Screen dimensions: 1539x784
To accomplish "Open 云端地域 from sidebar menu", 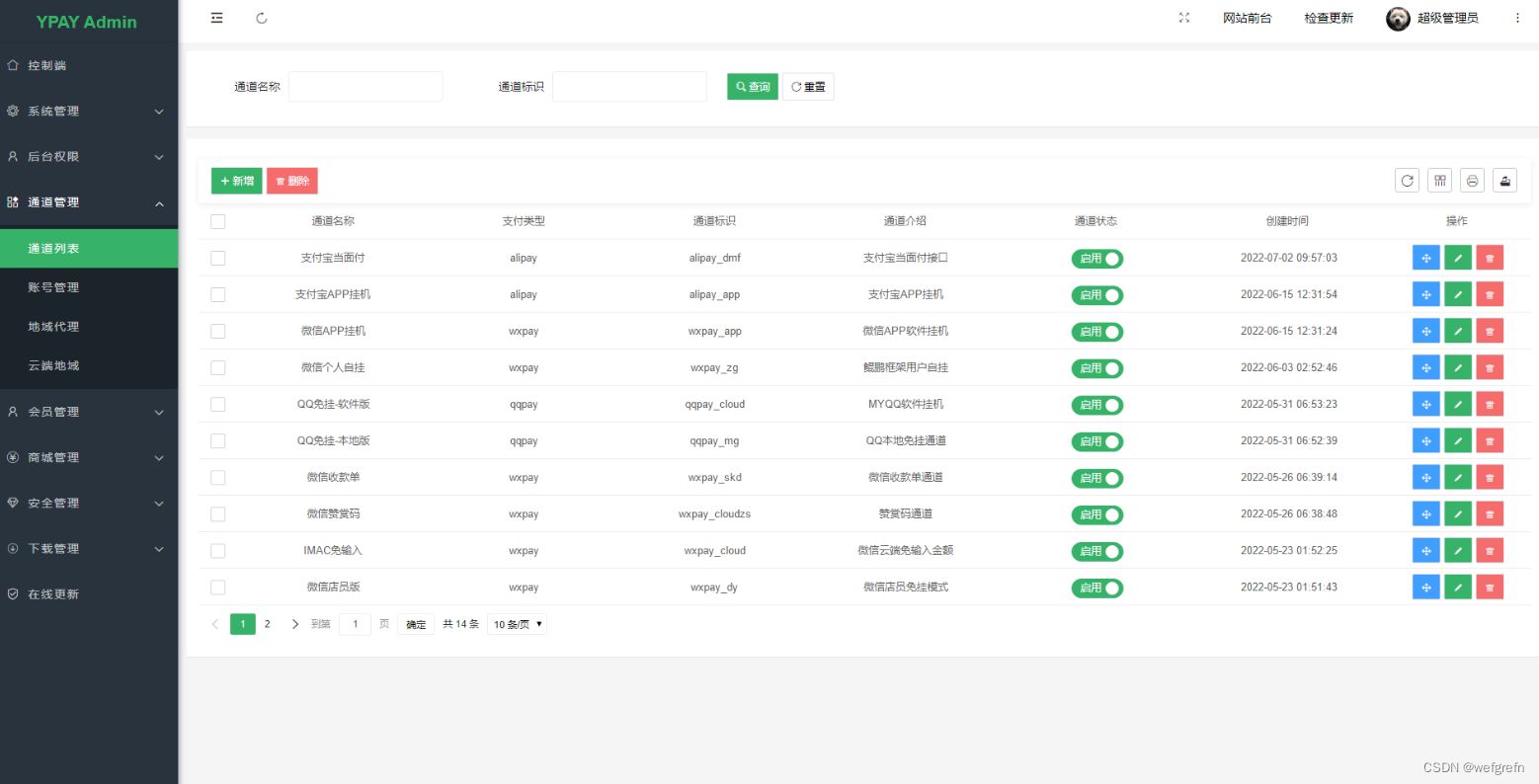I will (51, 365).
